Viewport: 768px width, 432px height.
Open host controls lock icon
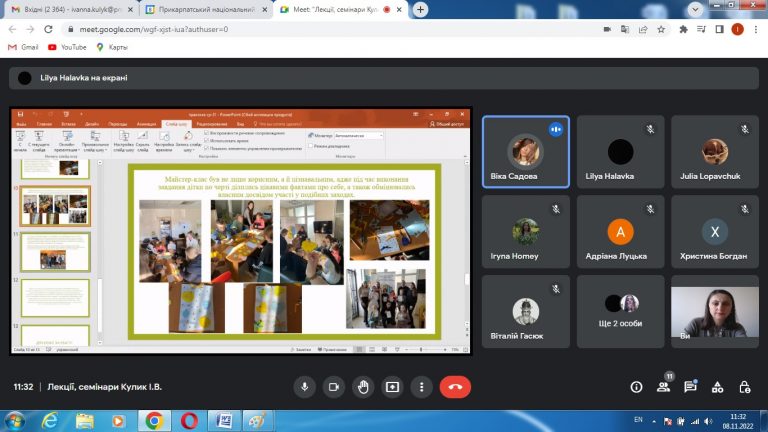pyautogui.click(x=744, y=387)
